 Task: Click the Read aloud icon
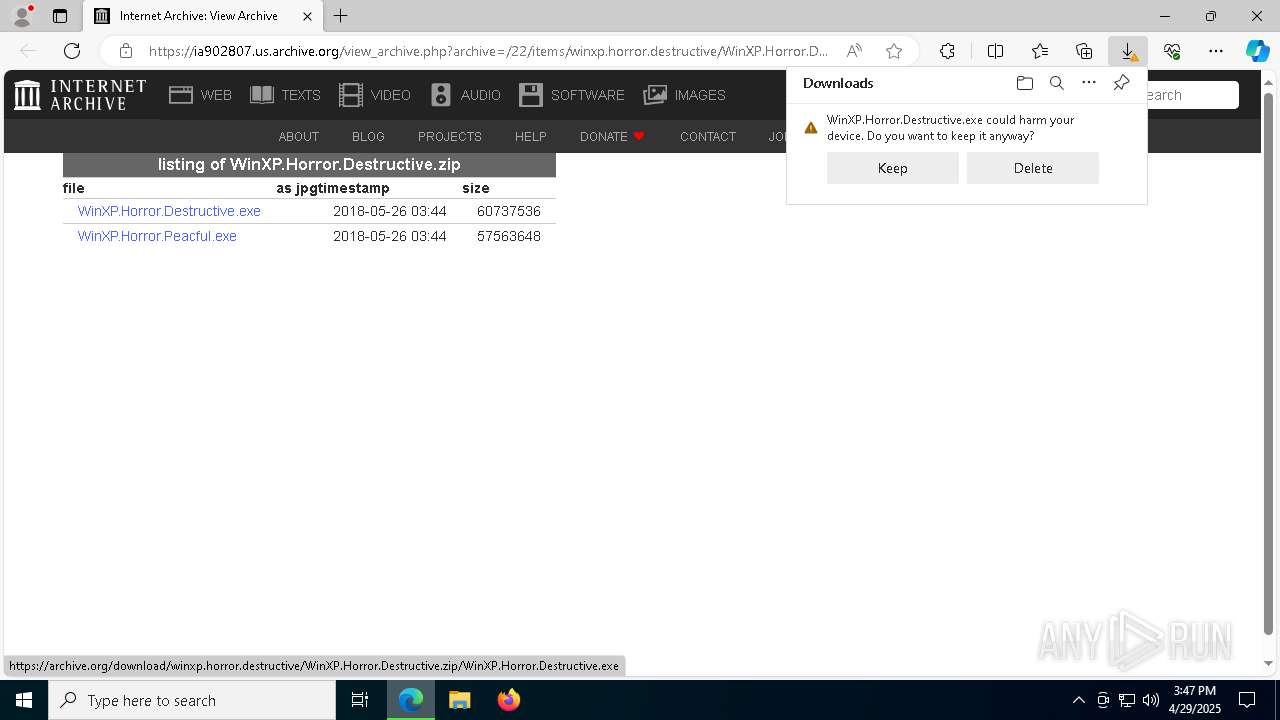(854, 51)
